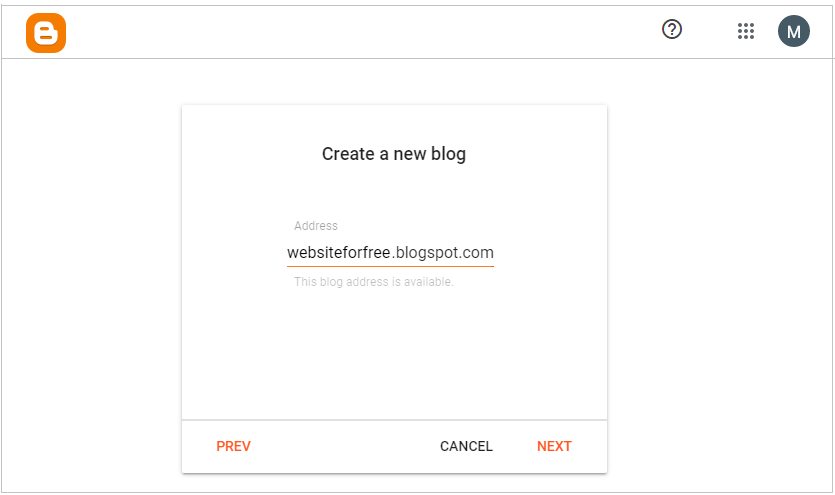Click the word 'blog' in the dialog title

pos(448,154)
